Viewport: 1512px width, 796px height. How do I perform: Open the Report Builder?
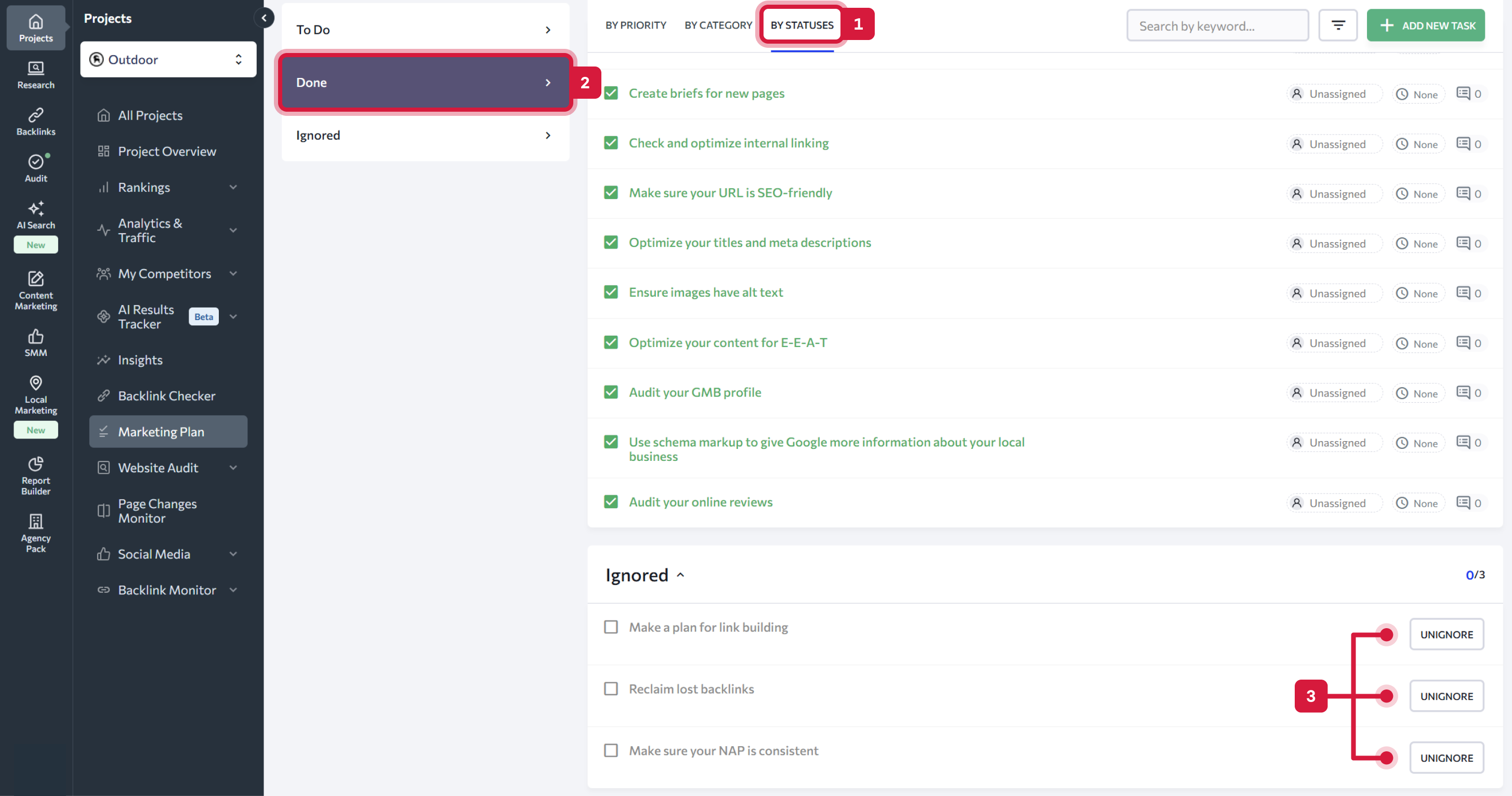pos(35,474)
